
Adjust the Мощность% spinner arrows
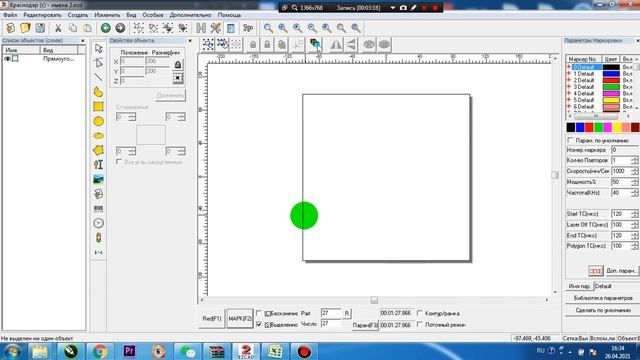coord(634,182)
